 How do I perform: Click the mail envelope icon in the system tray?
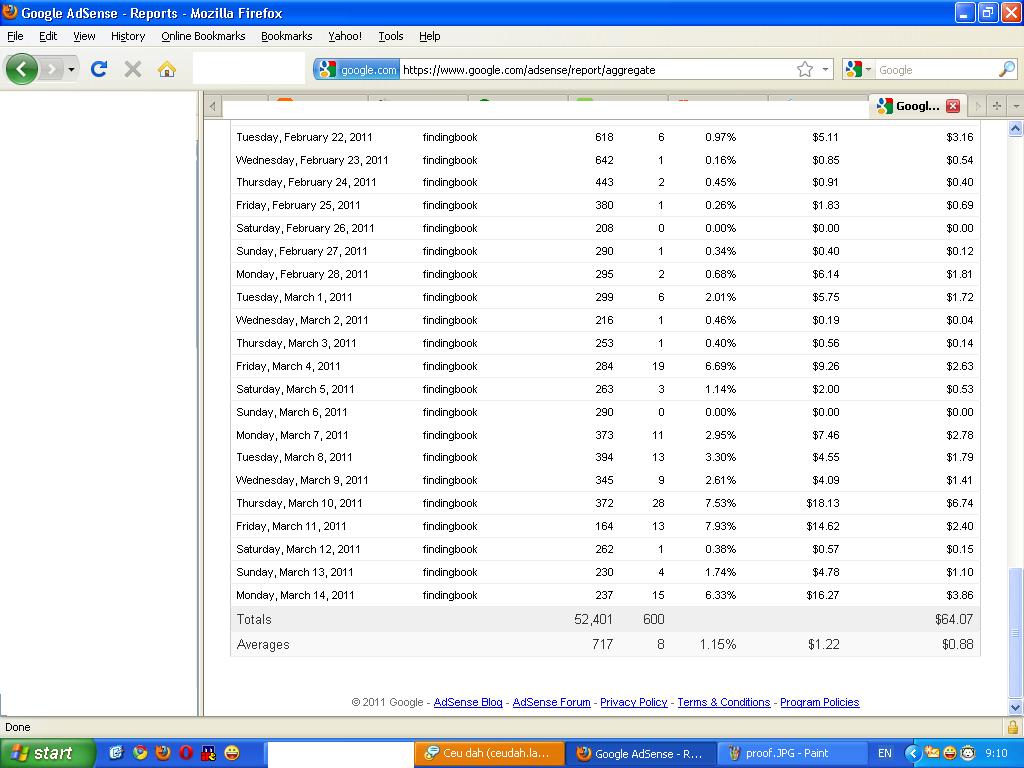[932, 752]
